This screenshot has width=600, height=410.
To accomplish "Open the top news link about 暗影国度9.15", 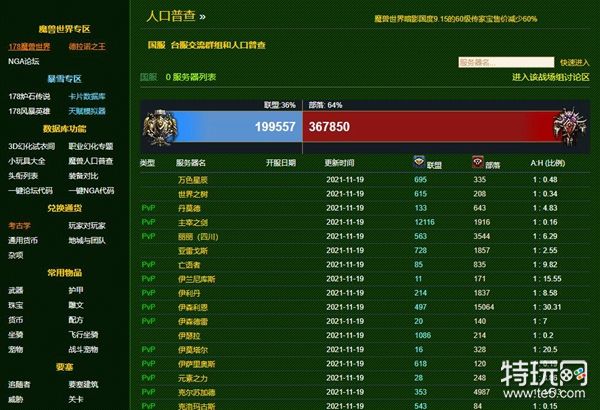I will coord(455,19).
